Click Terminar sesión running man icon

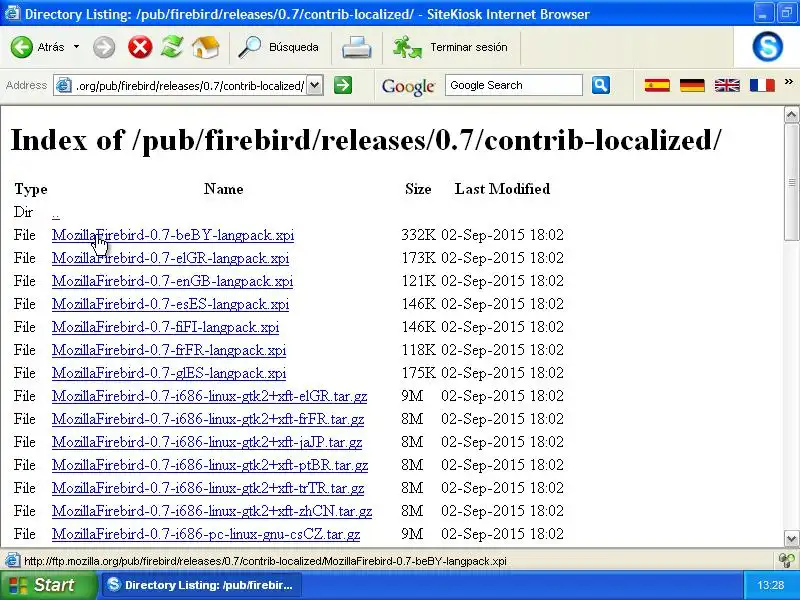[x=407, y=47]
